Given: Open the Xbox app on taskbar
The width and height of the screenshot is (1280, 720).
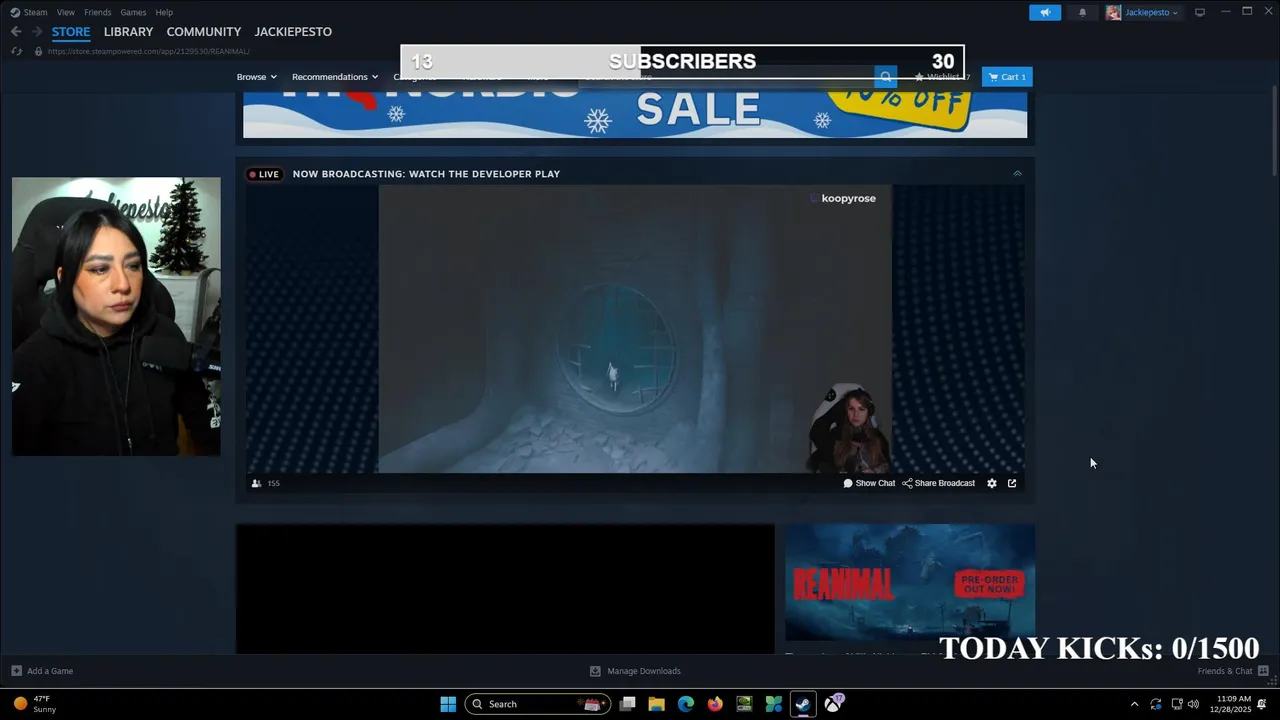Looking at the screenshot, I should [833, 704].
